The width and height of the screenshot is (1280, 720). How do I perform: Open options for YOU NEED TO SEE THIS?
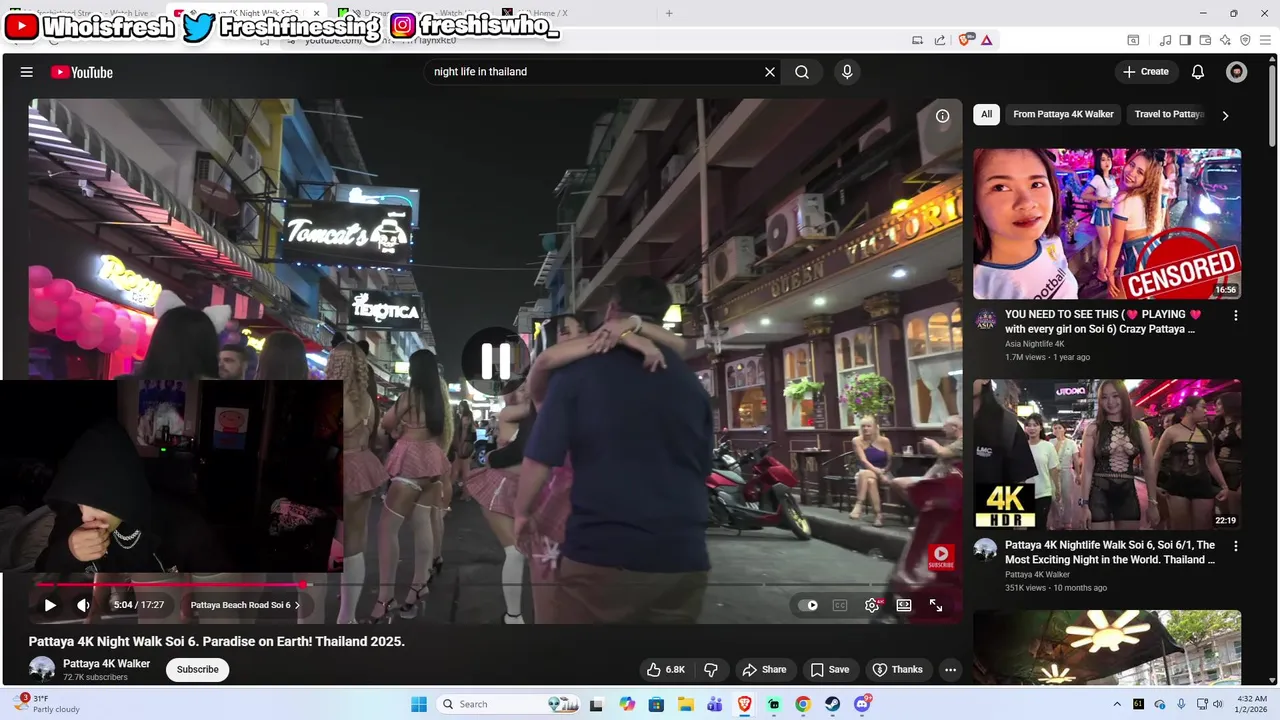(x=1235, y=315)
